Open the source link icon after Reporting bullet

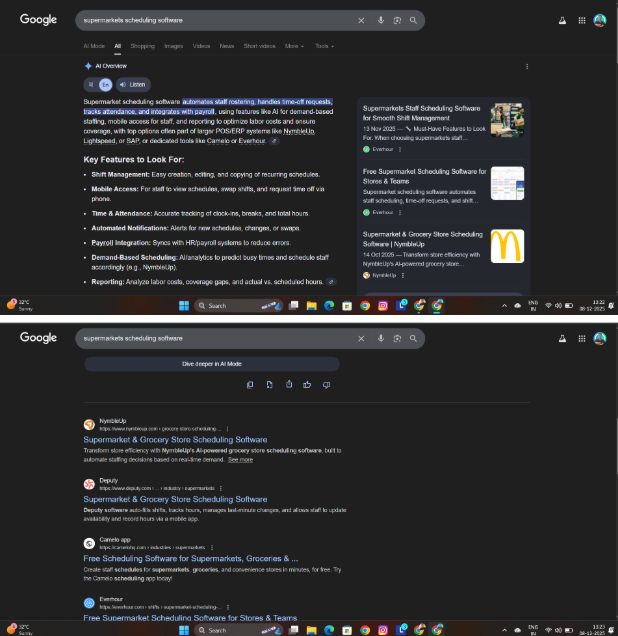pos(331,281)
